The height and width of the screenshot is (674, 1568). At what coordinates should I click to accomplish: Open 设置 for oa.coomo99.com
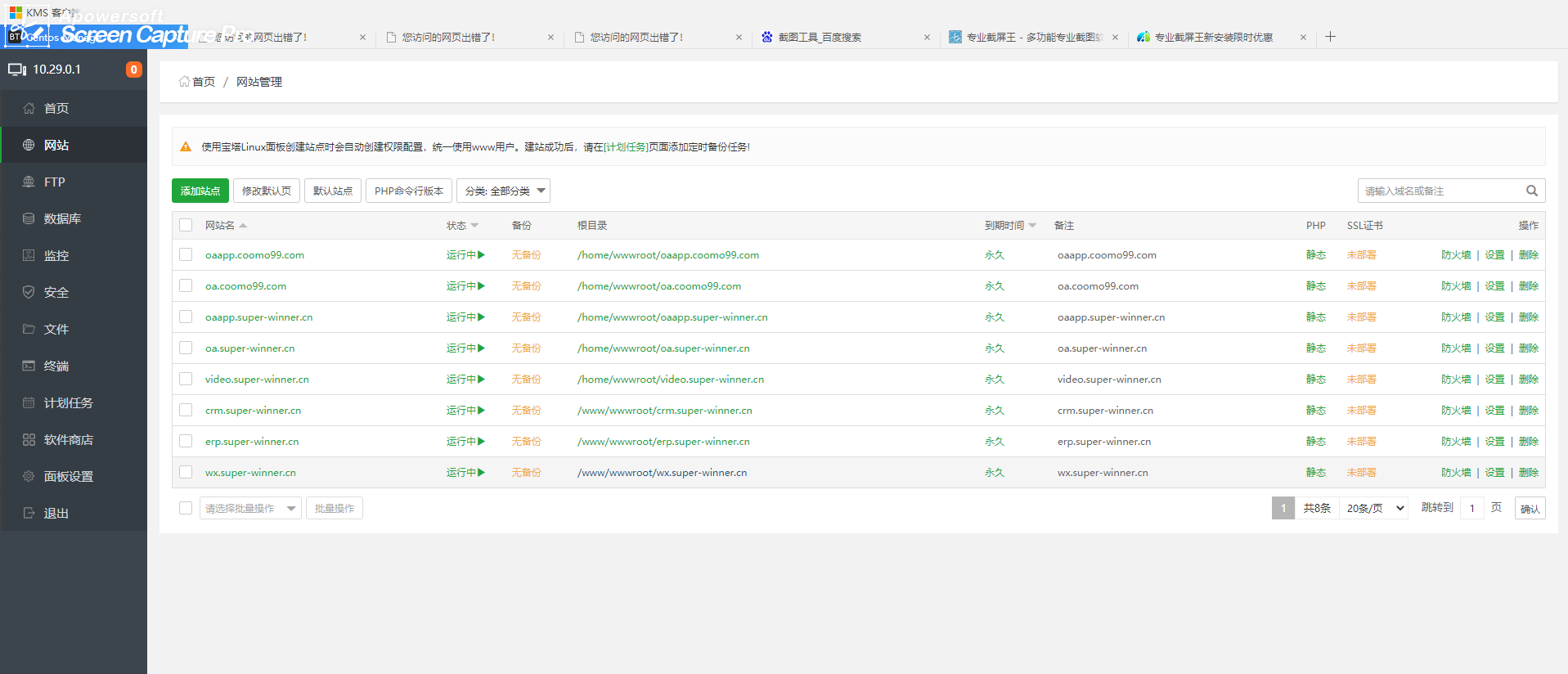tap(1494, 285)
